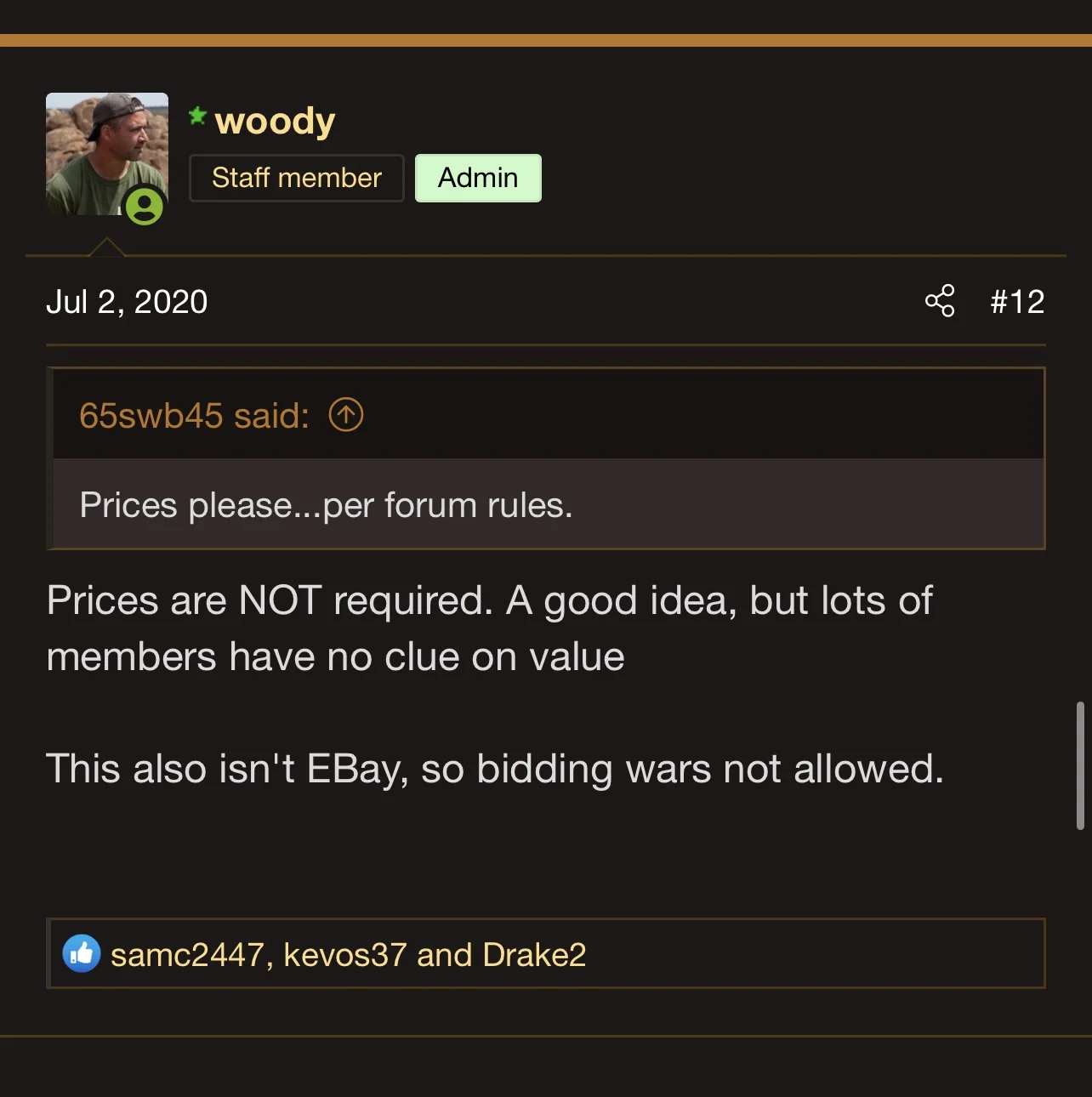Viewport: 1092px width, 1097px height.
Task: Open the woody username link
Action: pos(275,121)
